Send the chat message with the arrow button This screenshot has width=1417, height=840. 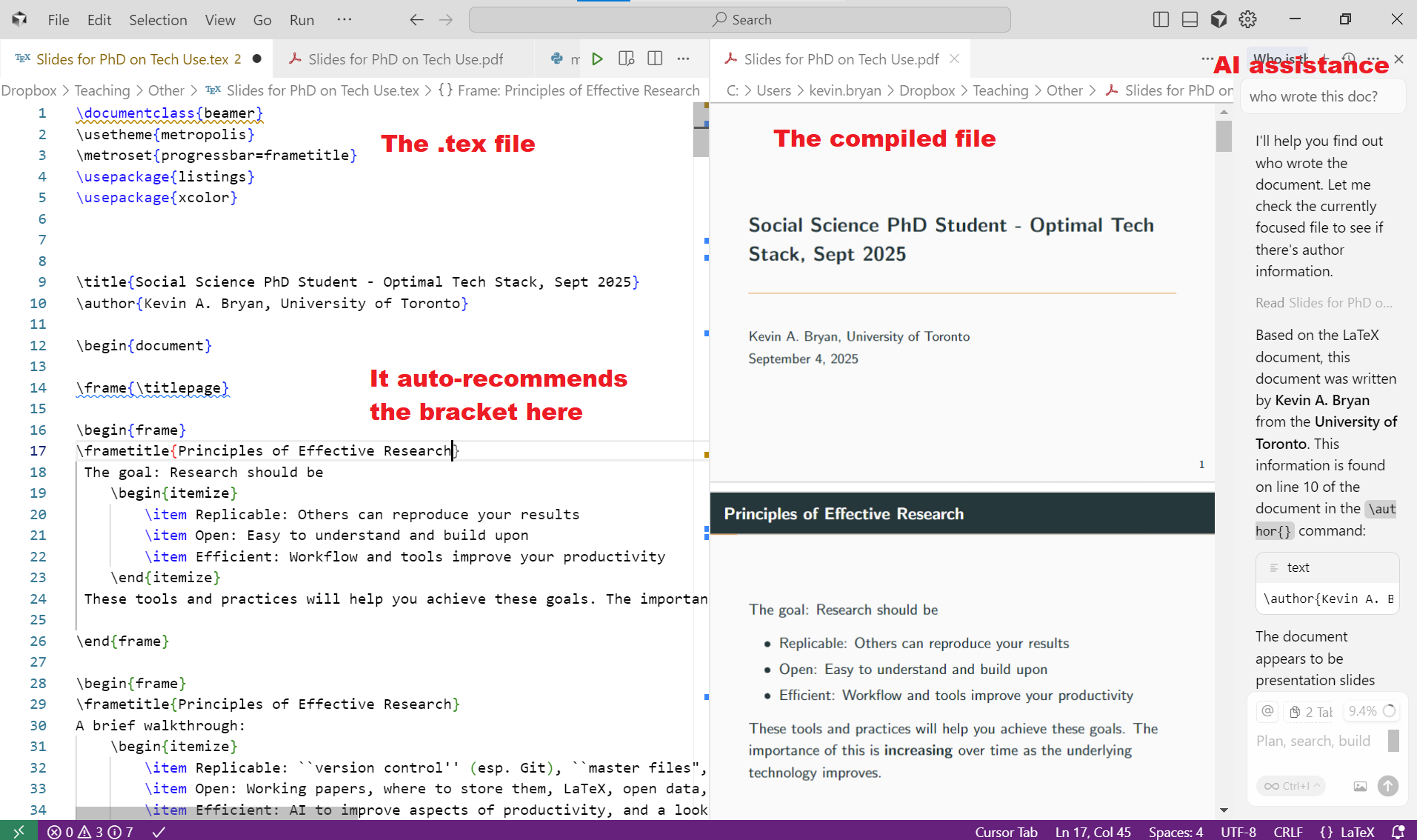pyautogui.click(x=1389, y=787)
